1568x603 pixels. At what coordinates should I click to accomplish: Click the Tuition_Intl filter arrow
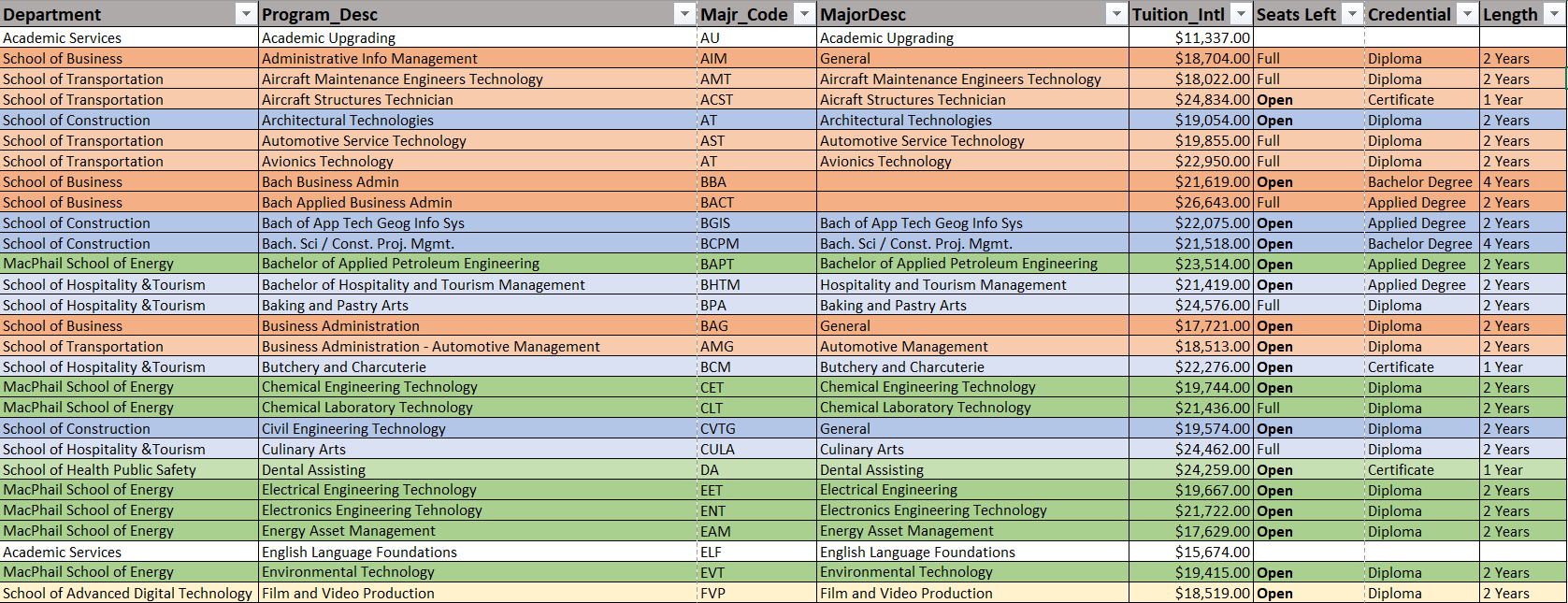pos(1240,14)
